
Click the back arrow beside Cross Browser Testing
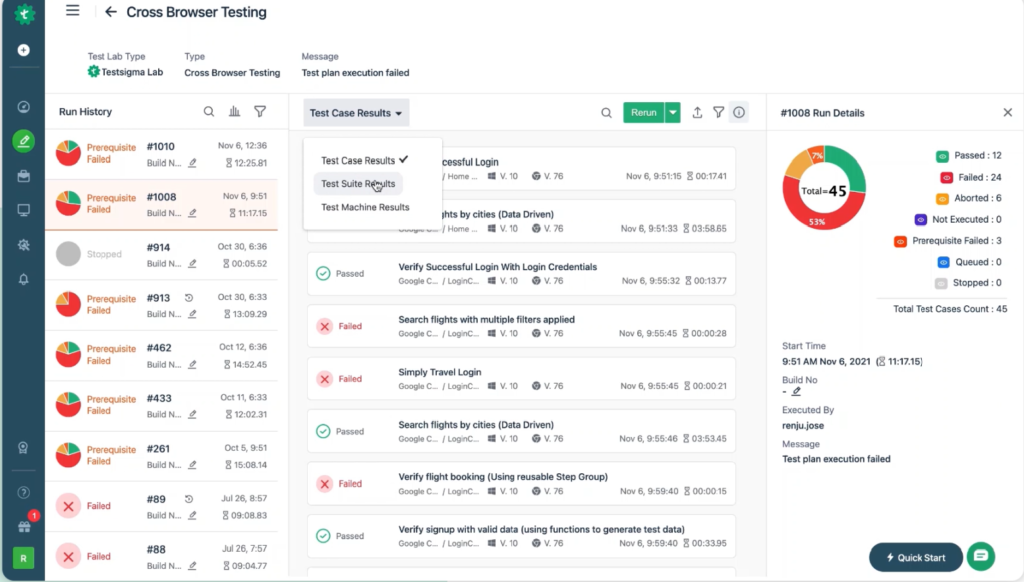(x=110, y=12)
